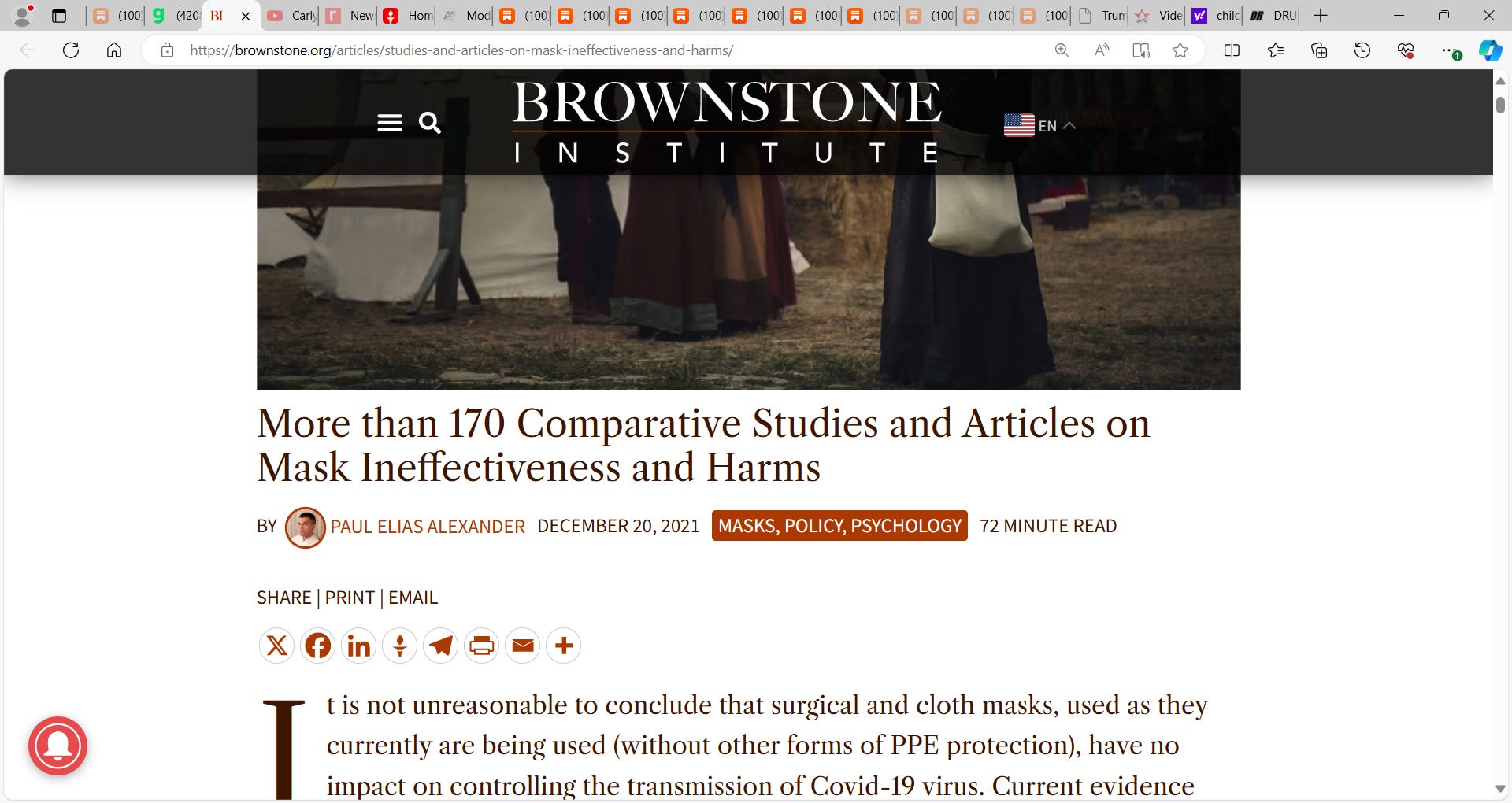View site information lock icon
Image resolution: width=1512 pixels, height=803 pixels.
167,50
